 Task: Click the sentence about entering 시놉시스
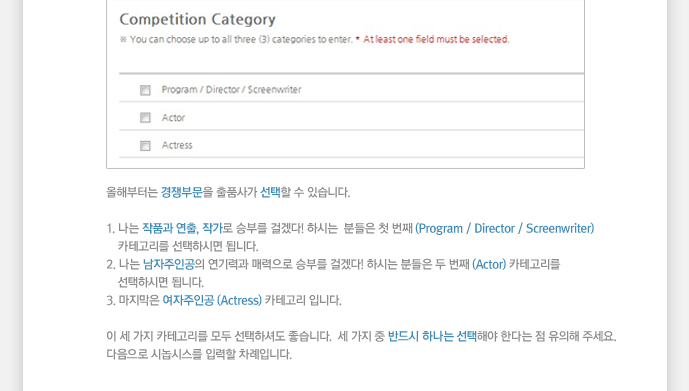click(x=199, y=354)
